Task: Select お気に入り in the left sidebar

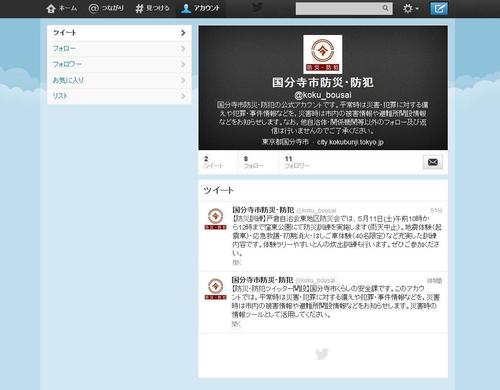Action: click(119, 80)
